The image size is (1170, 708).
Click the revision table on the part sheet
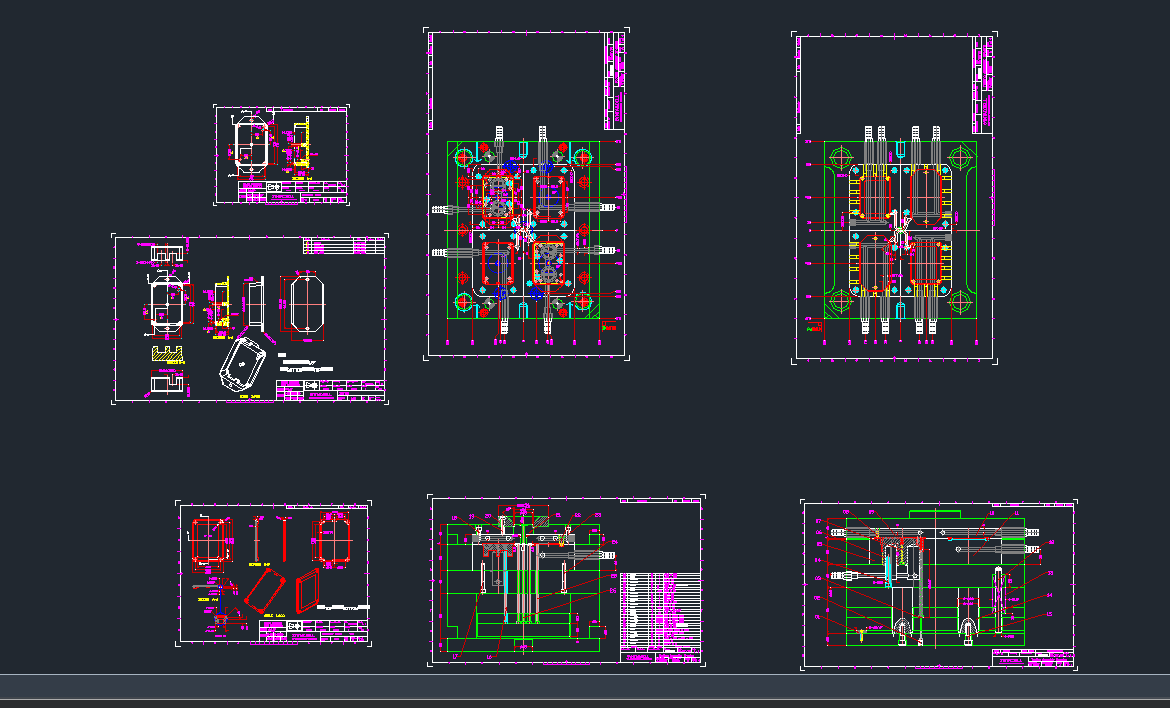click(x=344, y=245)
